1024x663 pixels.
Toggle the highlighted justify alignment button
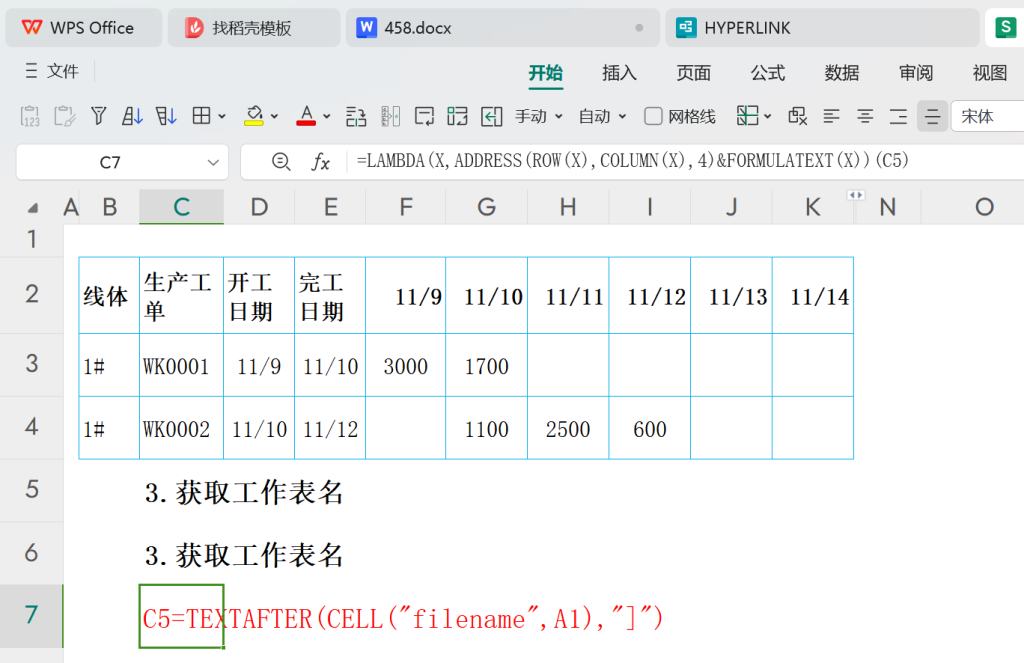932,116
